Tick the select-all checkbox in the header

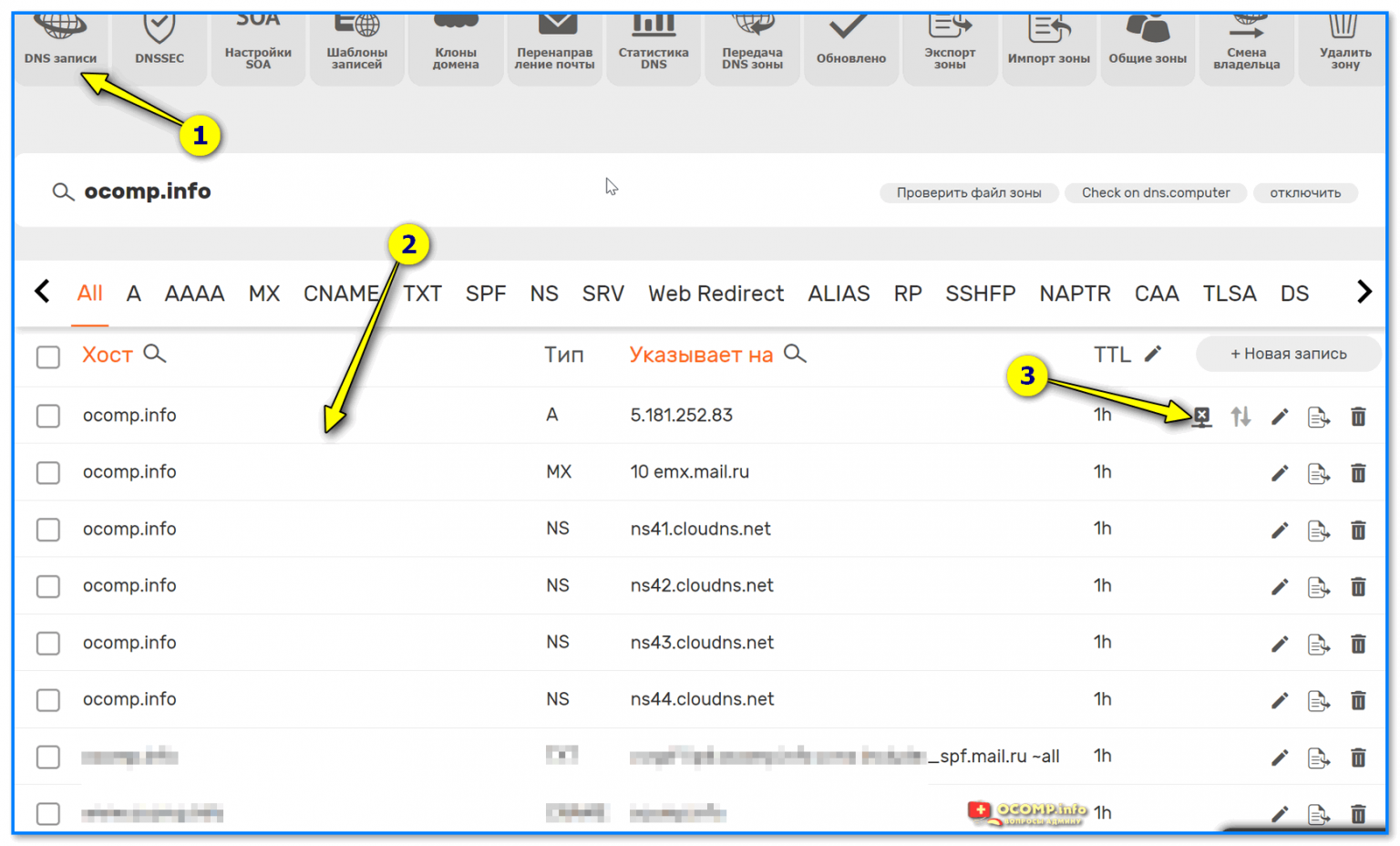(x=48, y=356)
